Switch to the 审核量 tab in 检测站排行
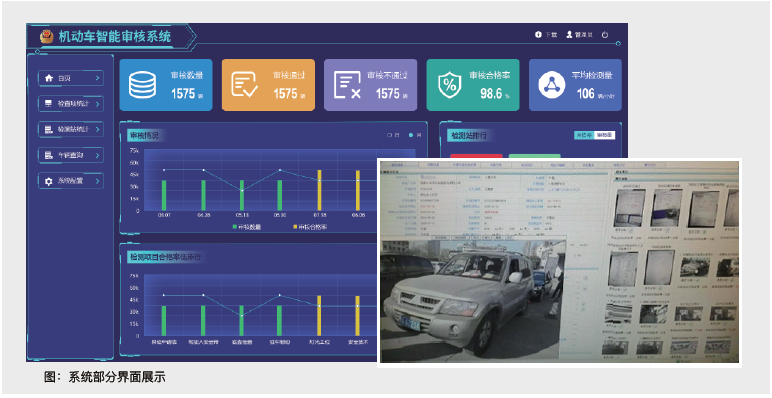The width and height of the screenshot is (772, 398). (x=605, y=135)
